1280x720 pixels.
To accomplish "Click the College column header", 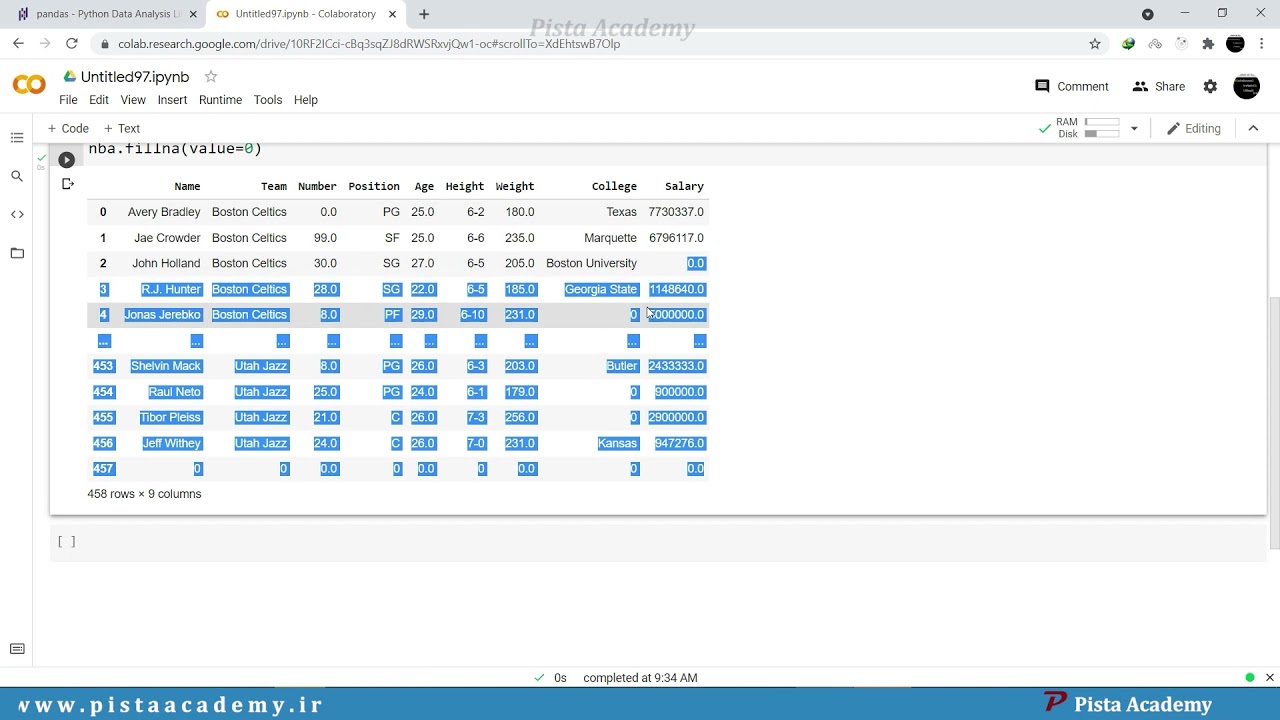I will click(614, 186).
